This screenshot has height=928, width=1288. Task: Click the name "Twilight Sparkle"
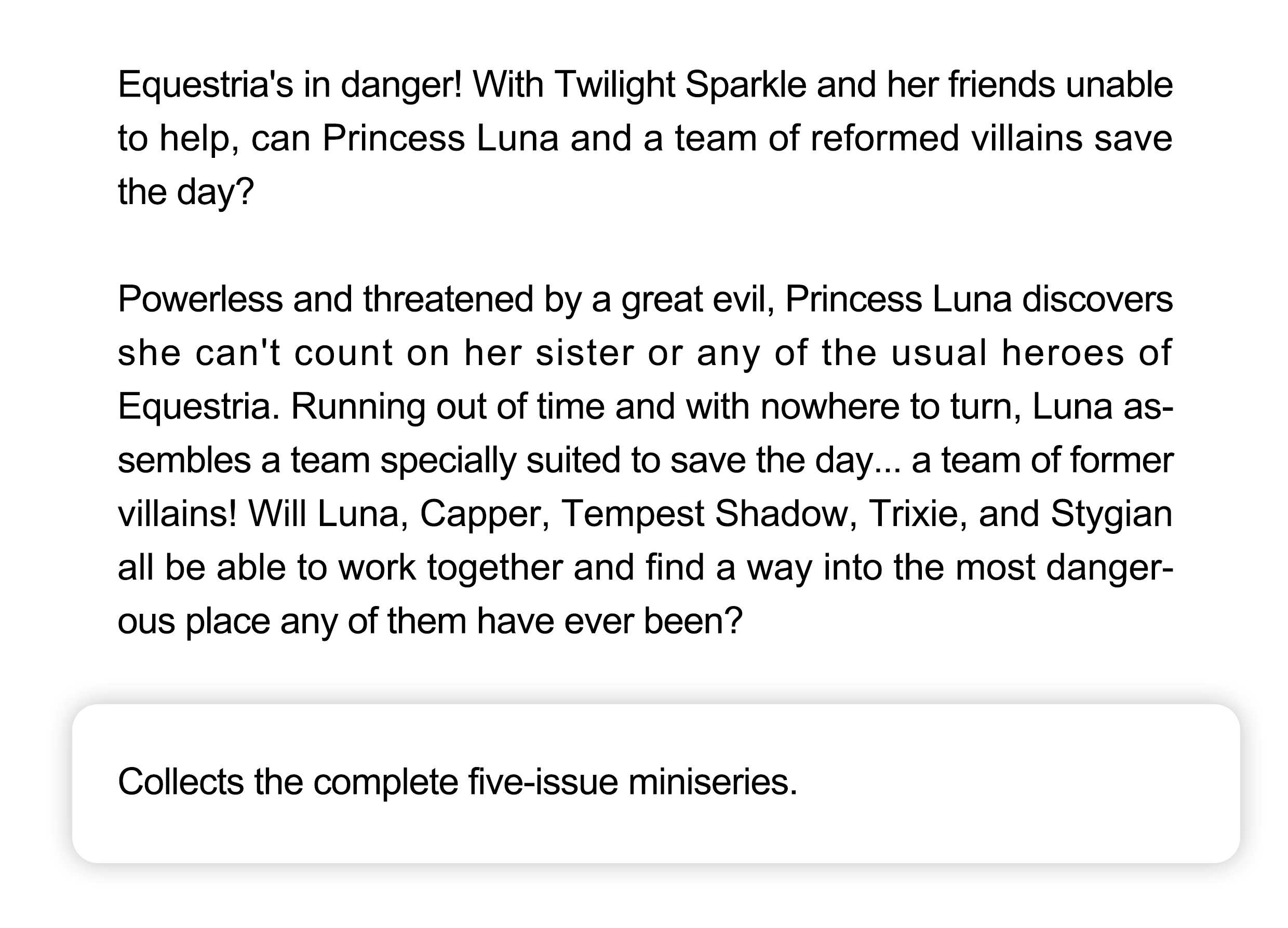click(680, 85)
